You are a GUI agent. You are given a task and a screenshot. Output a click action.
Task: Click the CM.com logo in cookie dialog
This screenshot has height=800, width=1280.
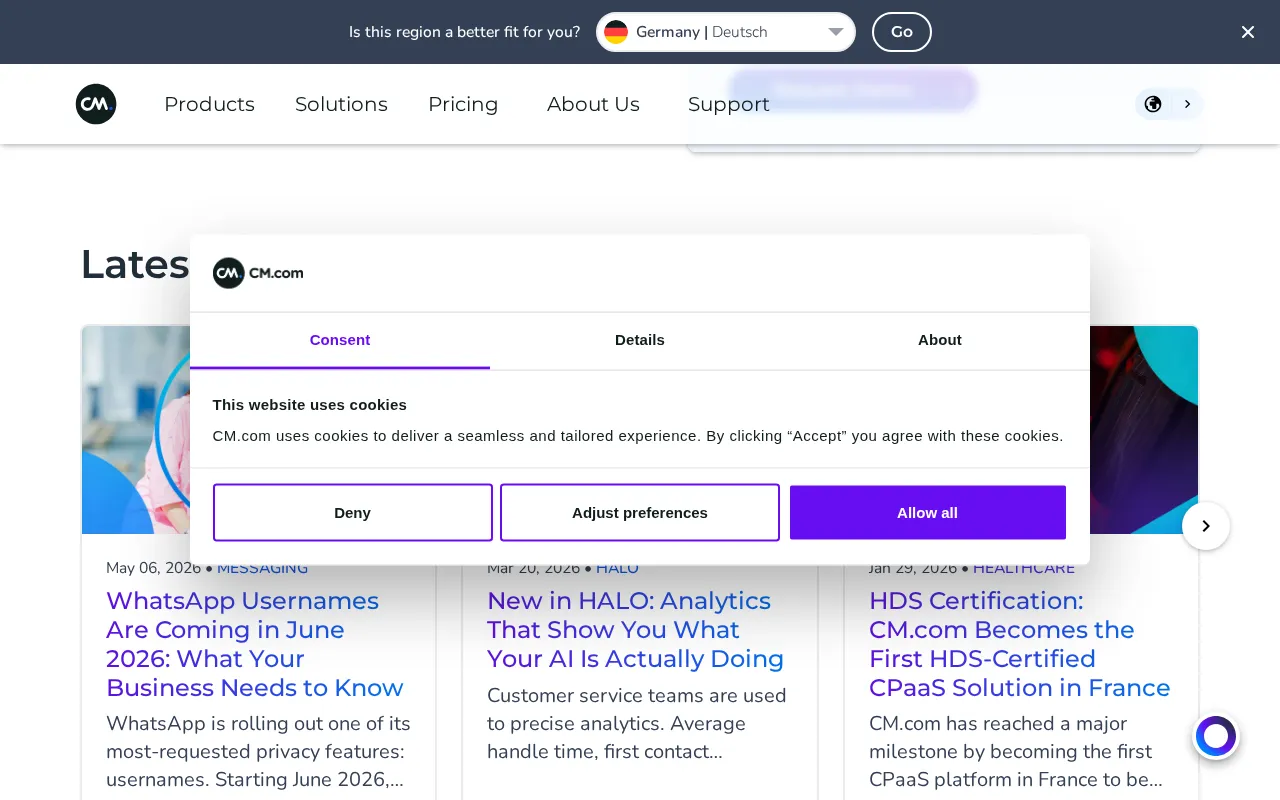258,273
